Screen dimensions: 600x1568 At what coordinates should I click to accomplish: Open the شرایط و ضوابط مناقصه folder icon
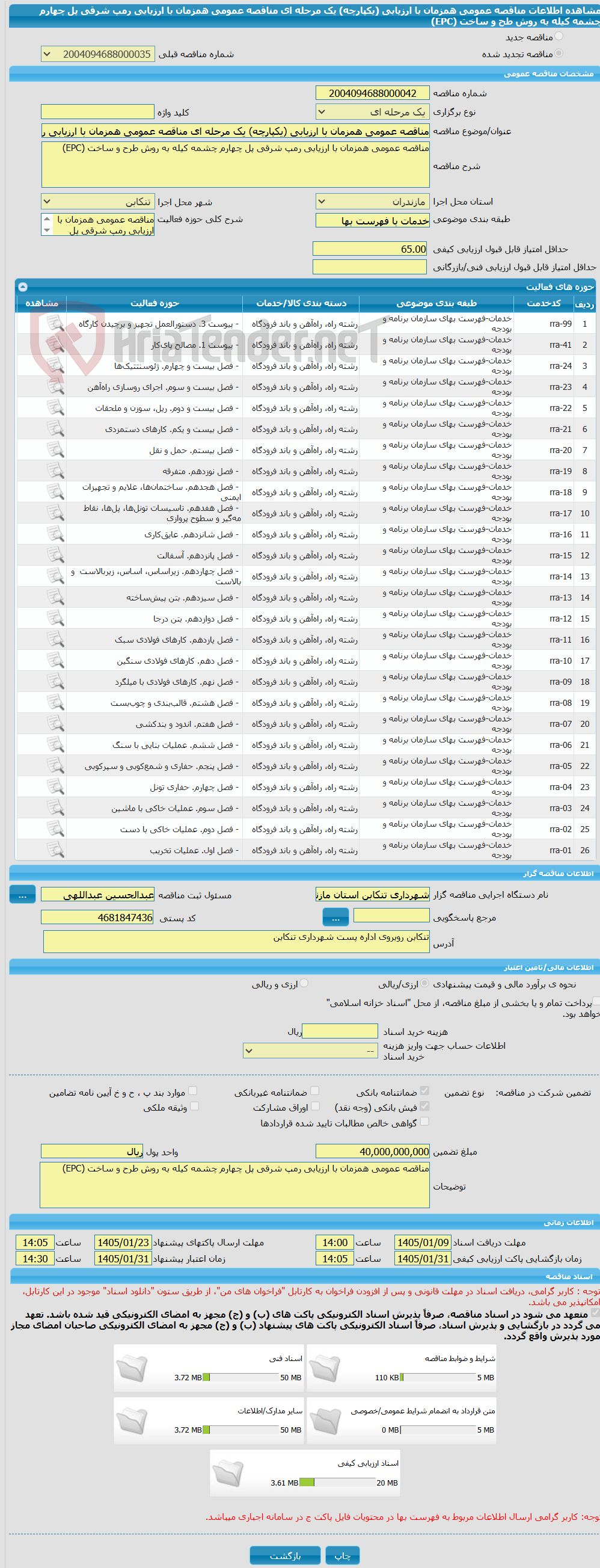tap(325, 1368)
